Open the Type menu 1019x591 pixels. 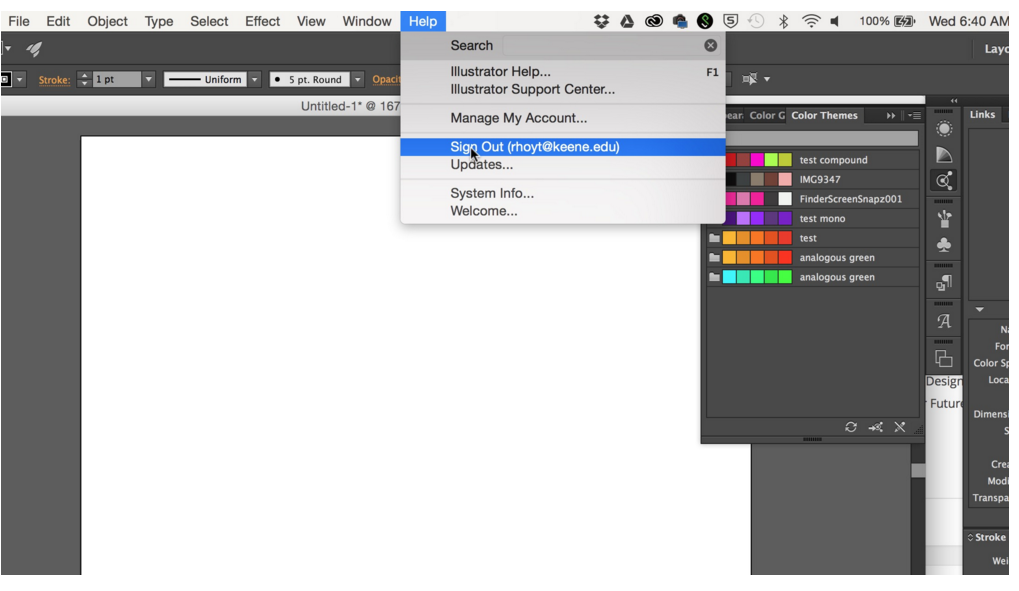point(159,21)
